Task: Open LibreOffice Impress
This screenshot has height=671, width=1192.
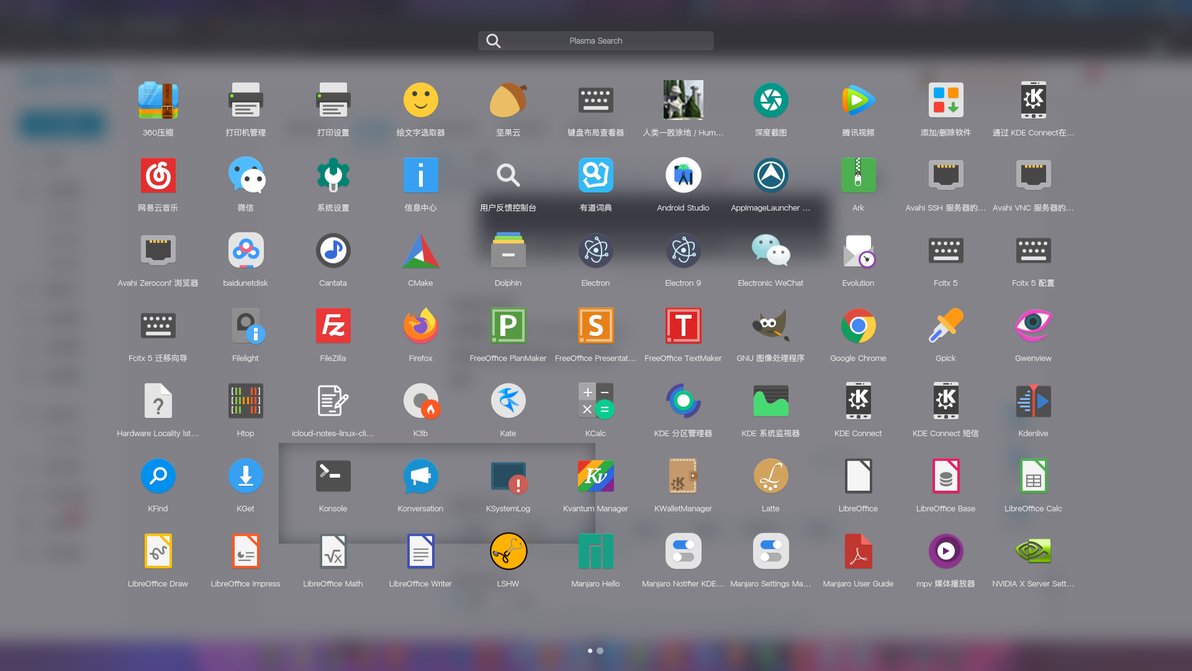Action: pyautogui.click(x=246, y=552)
